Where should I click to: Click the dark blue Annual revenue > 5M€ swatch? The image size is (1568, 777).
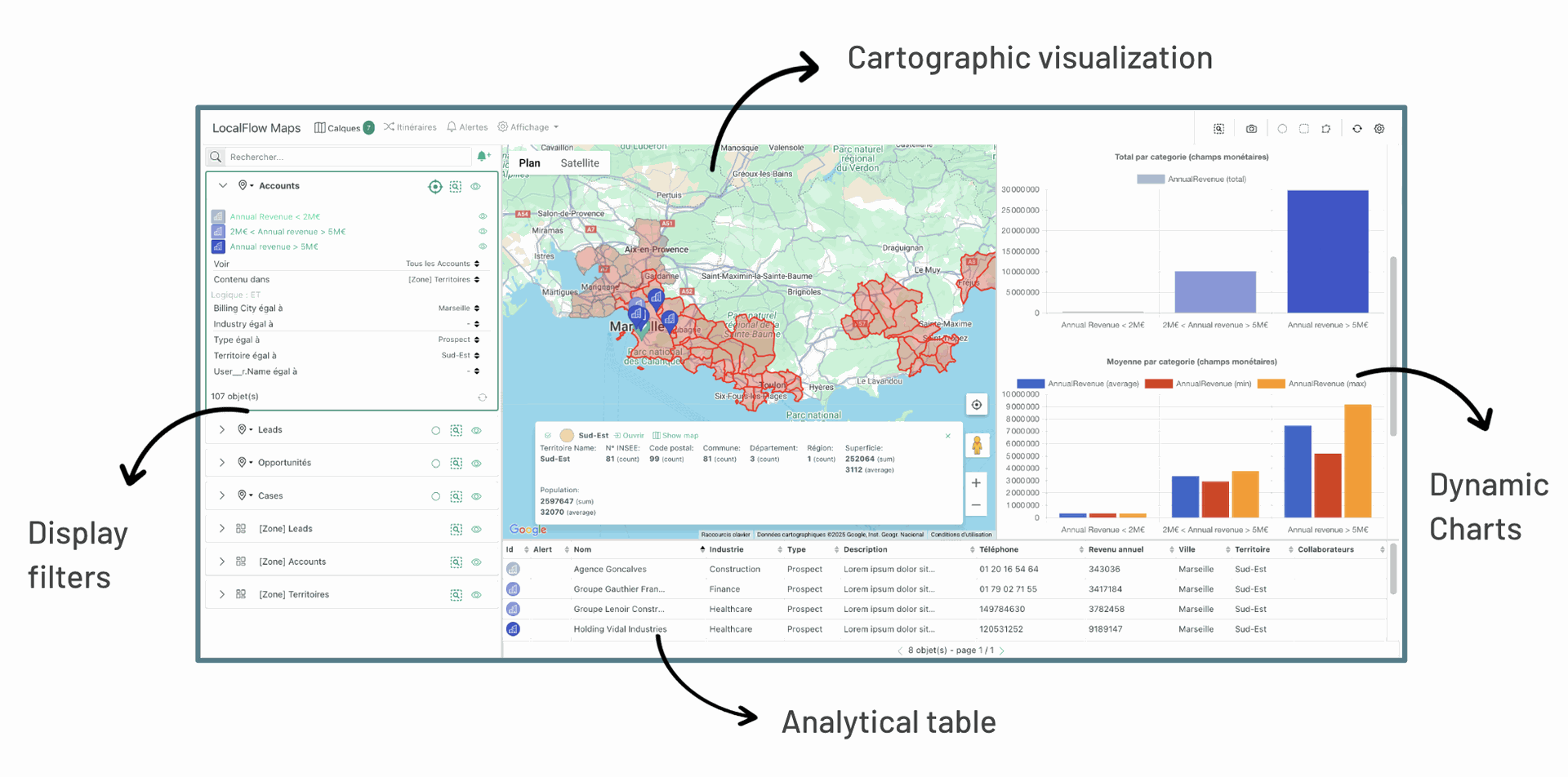point(217,246)
